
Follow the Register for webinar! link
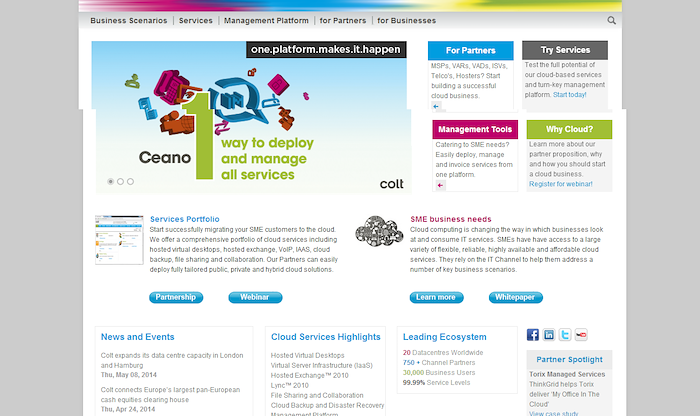561,184
